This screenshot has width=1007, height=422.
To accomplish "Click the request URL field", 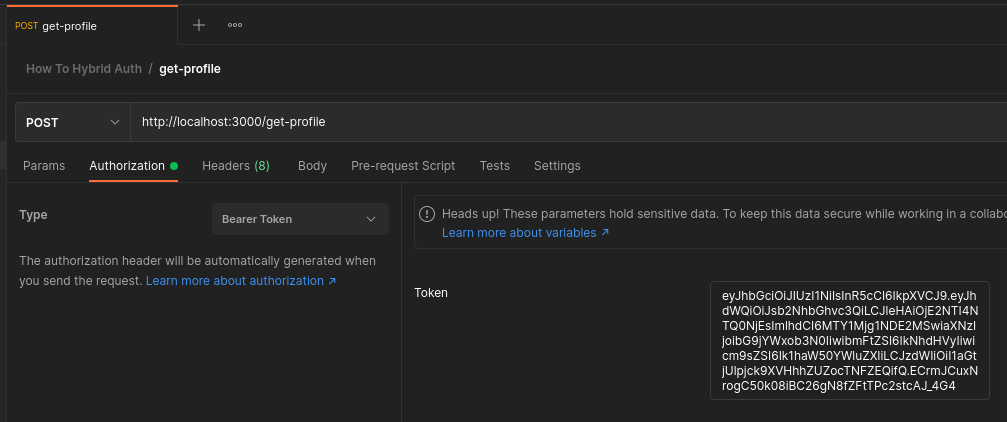I will click(x=560, y=122).
